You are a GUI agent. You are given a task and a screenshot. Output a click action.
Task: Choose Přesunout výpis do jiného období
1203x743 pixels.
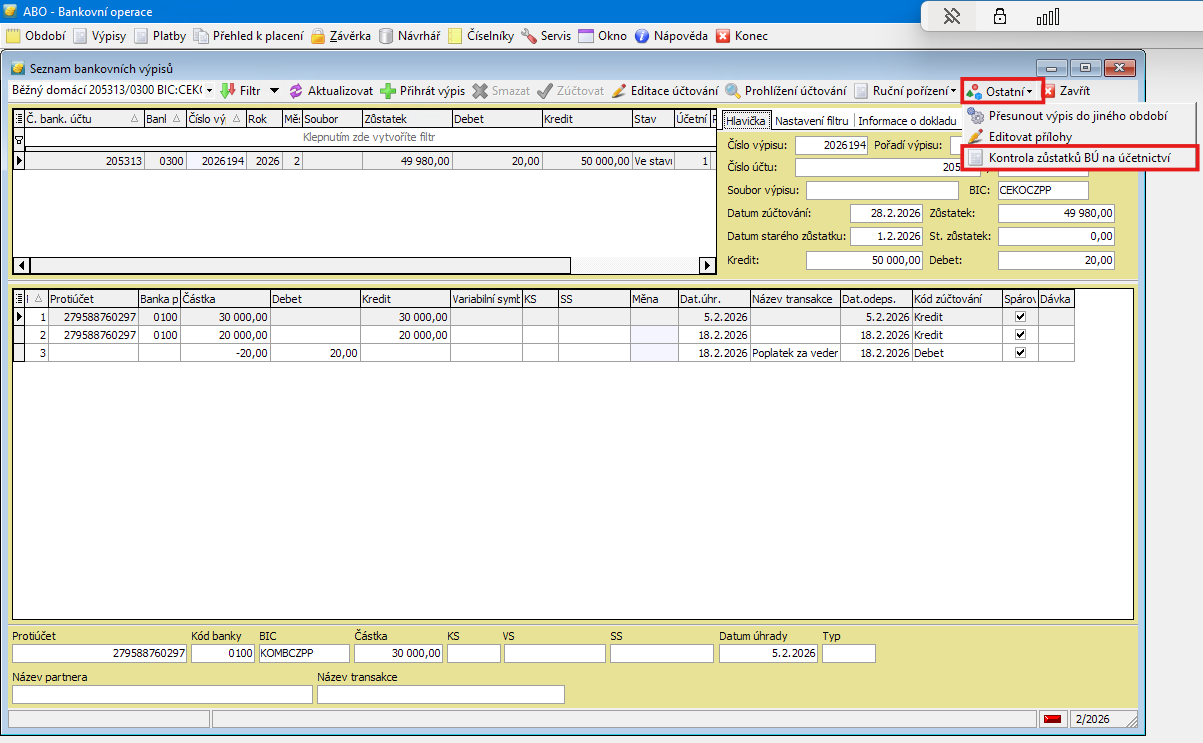(x=1077, y=116)
